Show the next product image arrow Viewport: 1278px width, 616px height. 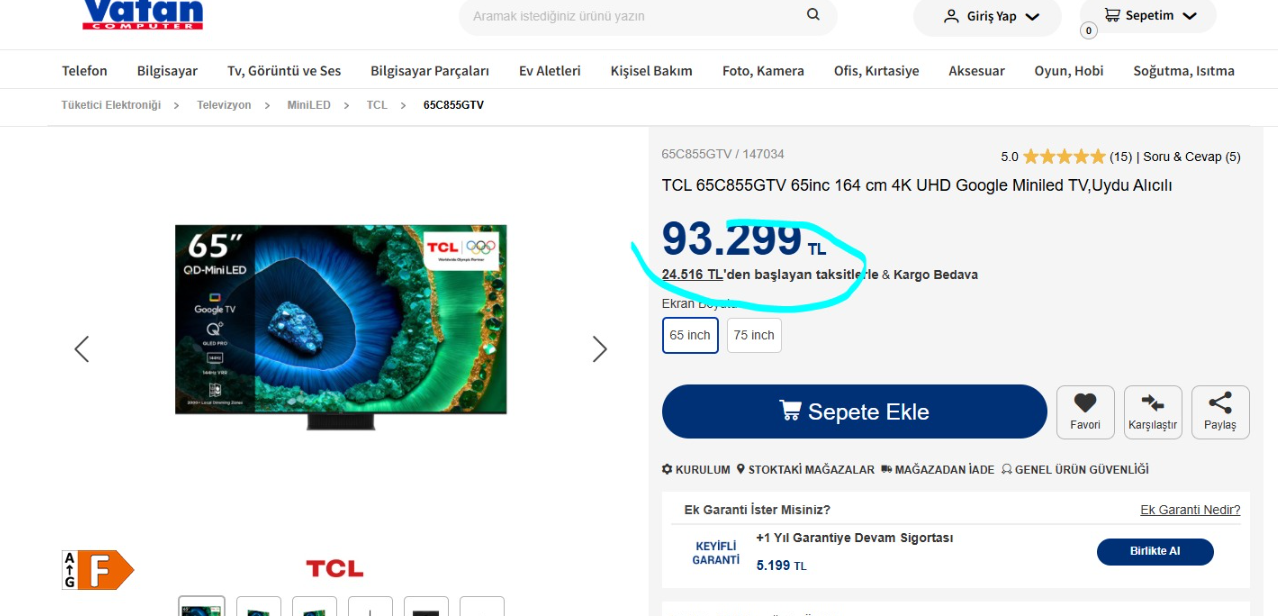point(599,349)
